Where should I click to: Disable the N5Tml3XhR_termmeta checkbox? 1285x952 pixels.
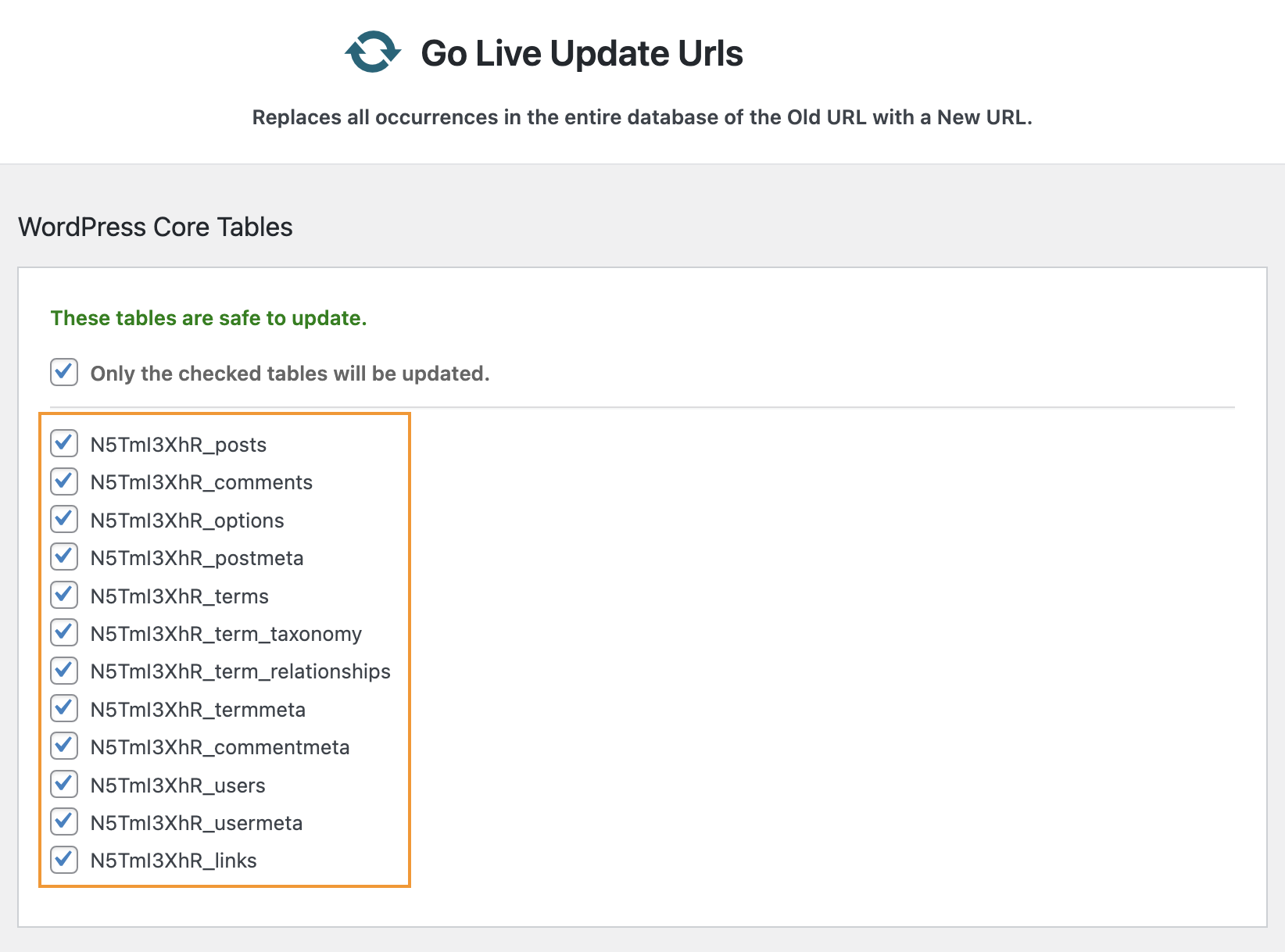[64, 708]
